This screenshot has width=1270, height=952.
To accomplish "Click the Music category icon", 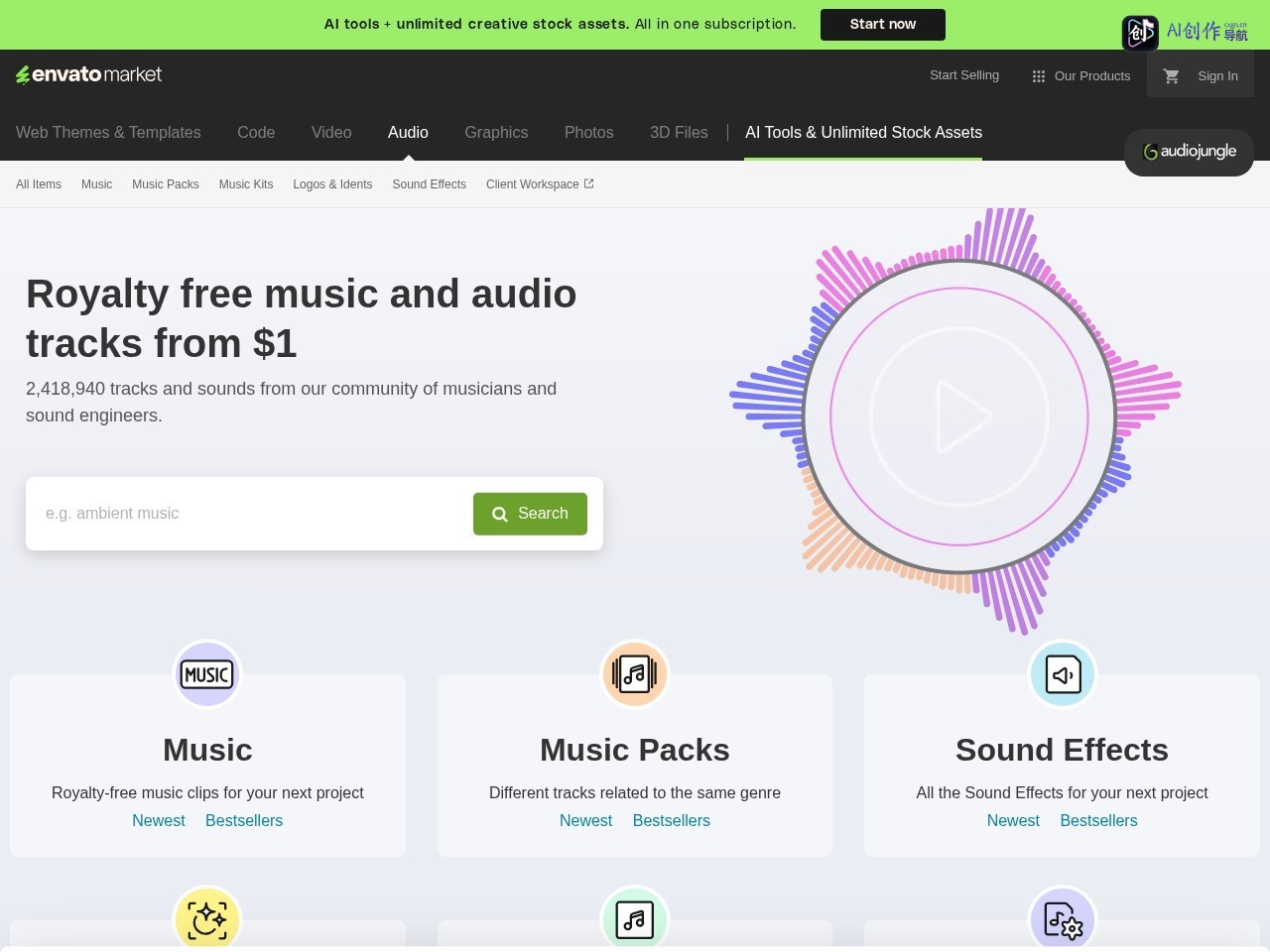I will [x=207, y=674].
